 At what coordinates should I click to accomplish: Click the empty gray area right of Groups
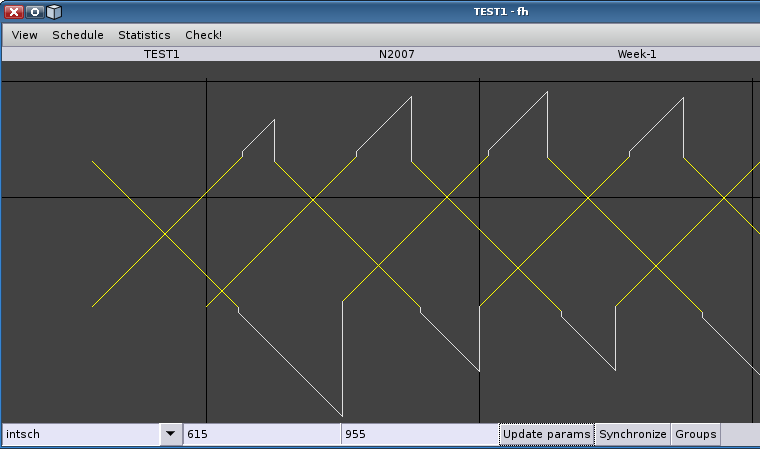[739, 434]
